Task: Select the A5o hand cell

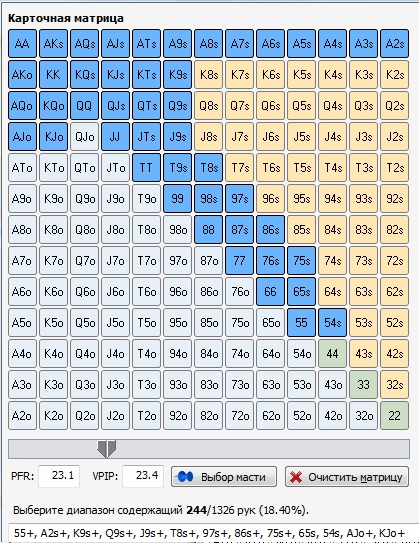Action: (23, 322)
